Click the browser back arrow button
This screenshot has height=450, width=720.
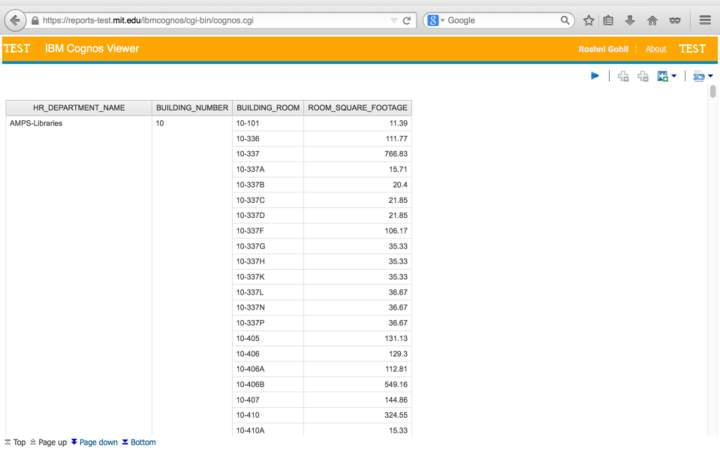point(15,20)
